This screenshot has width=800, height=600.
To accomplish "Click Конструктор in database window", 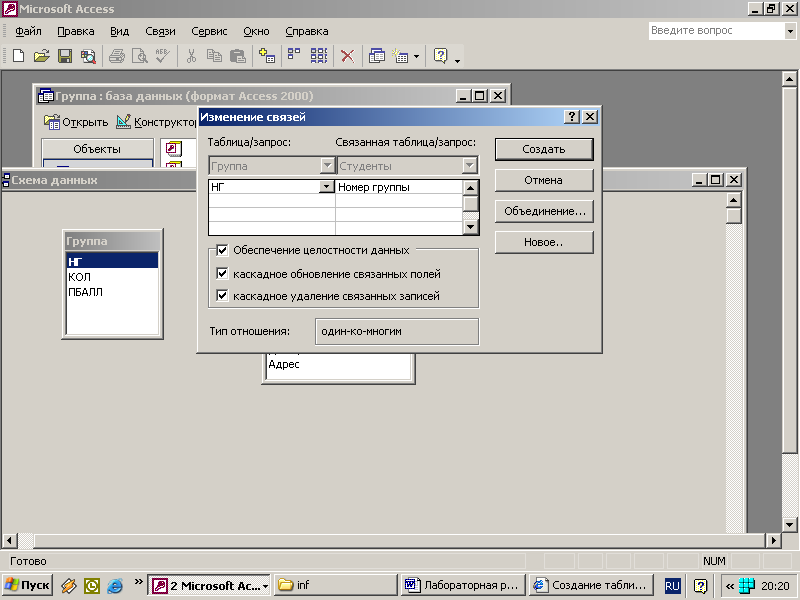I will 156,122.
